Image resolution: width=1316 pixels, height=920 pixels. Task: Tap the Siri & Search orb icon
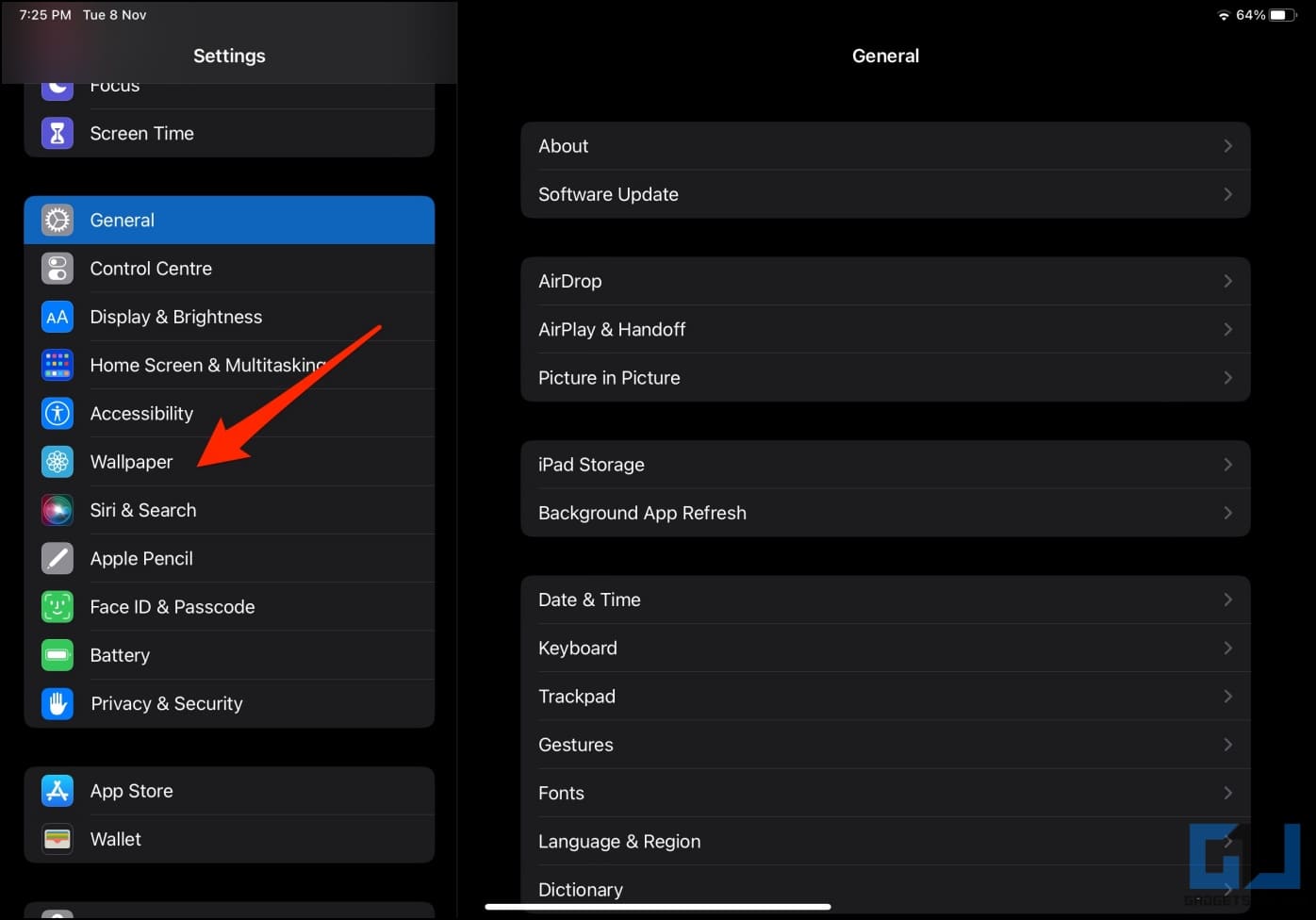click(x=58, y=510)
